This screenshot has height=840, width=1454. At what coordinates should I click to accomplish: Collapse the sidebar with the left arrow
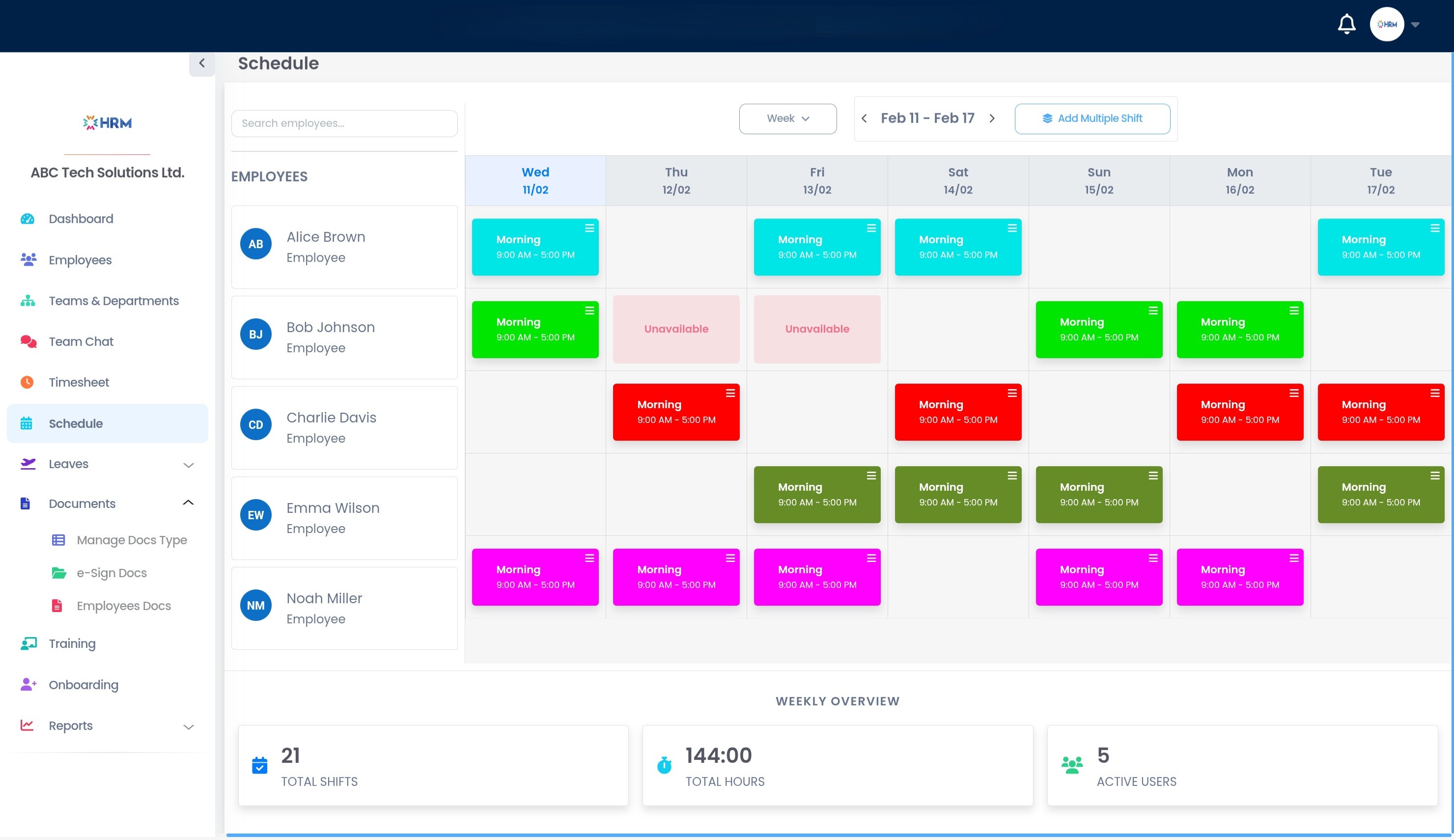pos(202,63)
